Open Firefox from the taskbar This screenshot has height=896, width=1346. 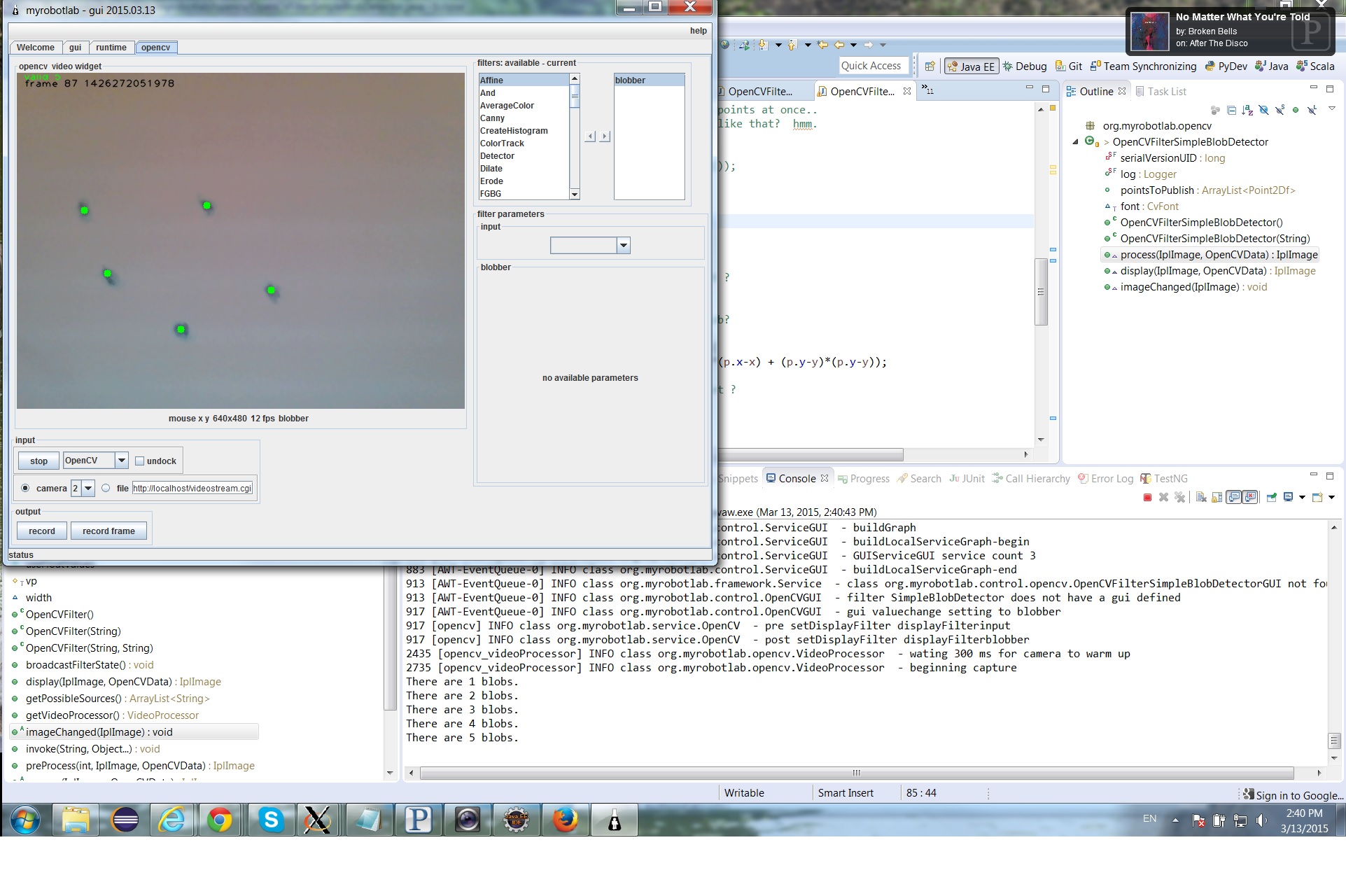click(x=564, y=820)
